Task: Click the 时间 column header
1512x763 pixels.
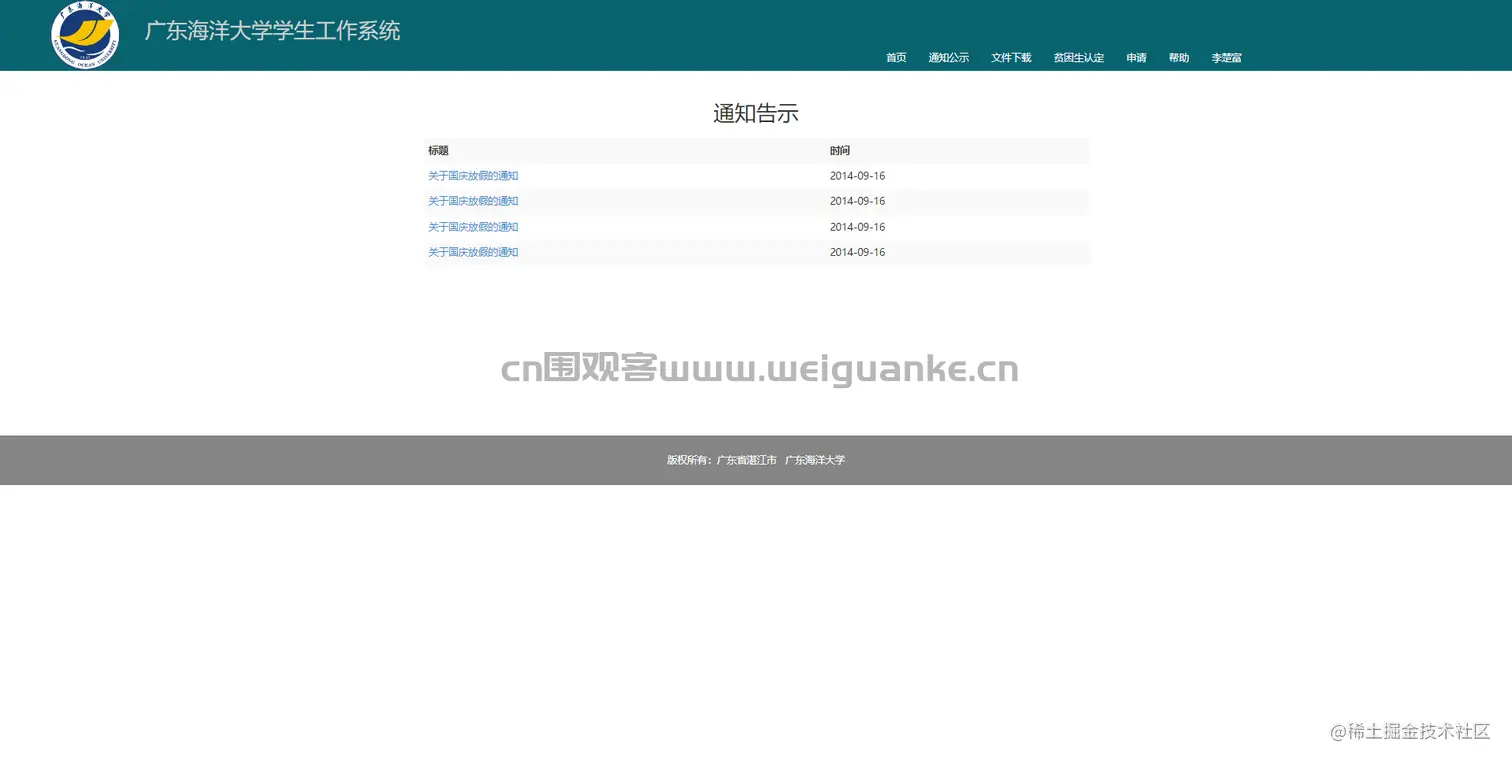Action: pyautogui.click(x=840, y=151)
